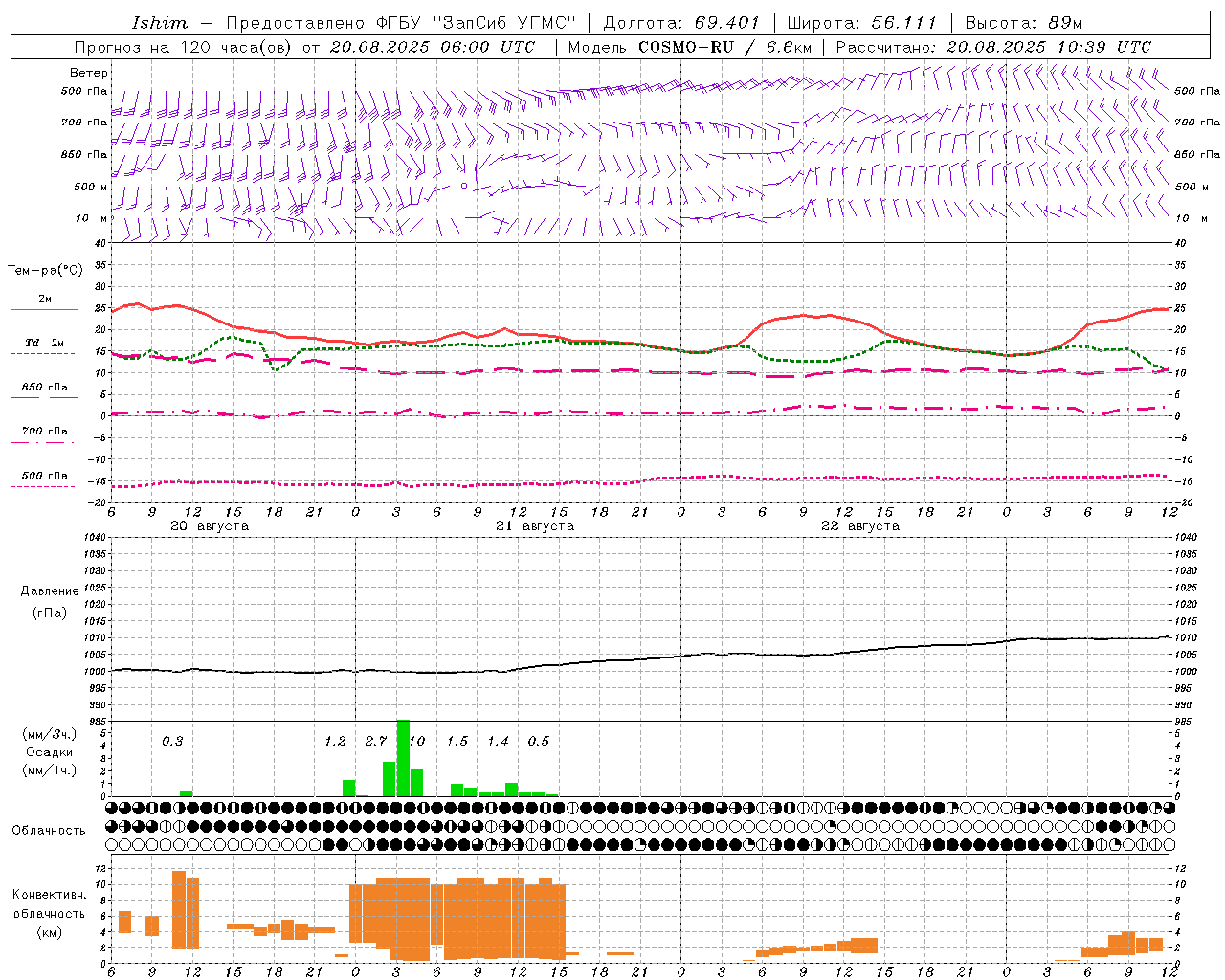Click the "Тем-ра(°C)" axis label
1225x980 pixels.
(x=45, y=271)
